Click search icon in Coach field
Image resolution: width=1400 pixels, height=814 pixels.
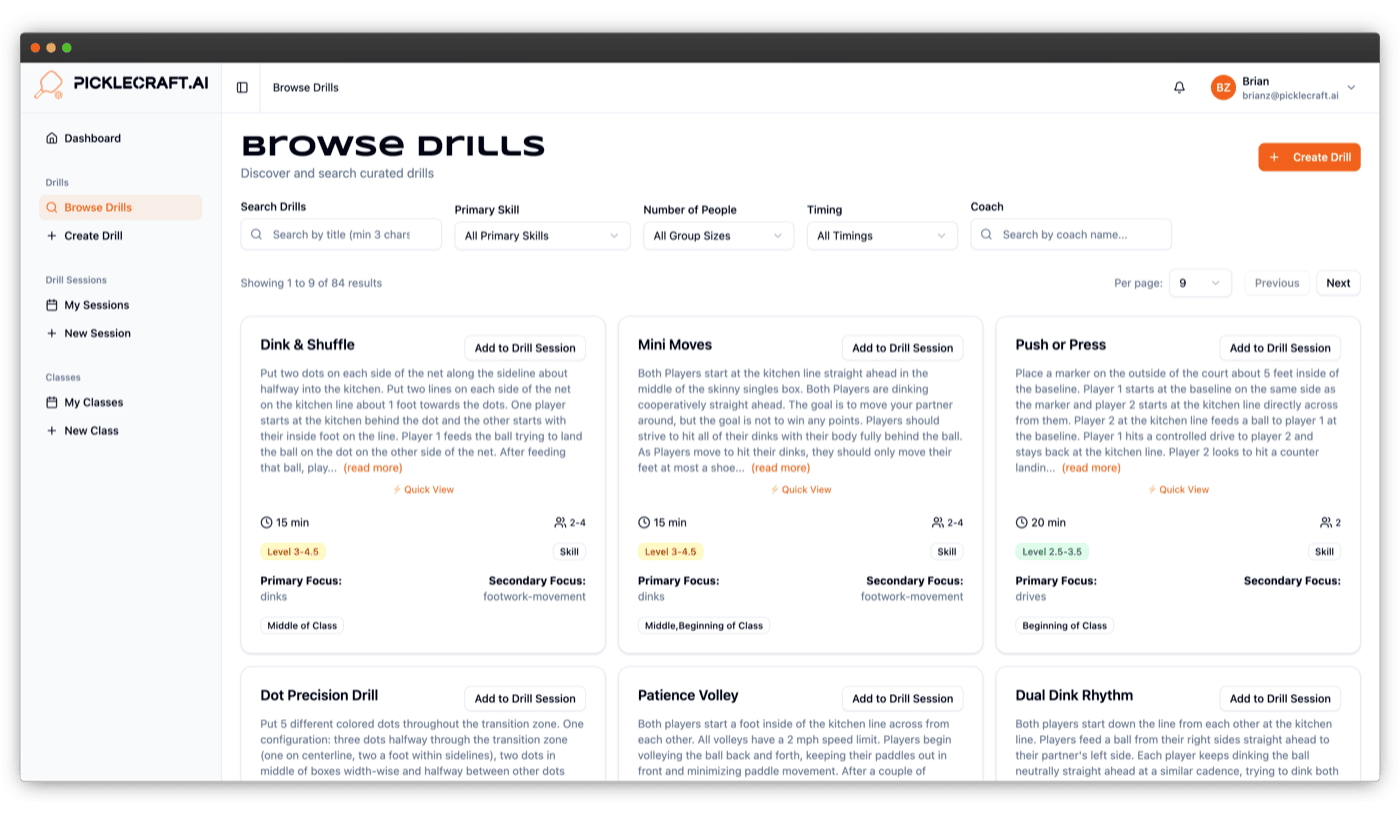point(988,235)
